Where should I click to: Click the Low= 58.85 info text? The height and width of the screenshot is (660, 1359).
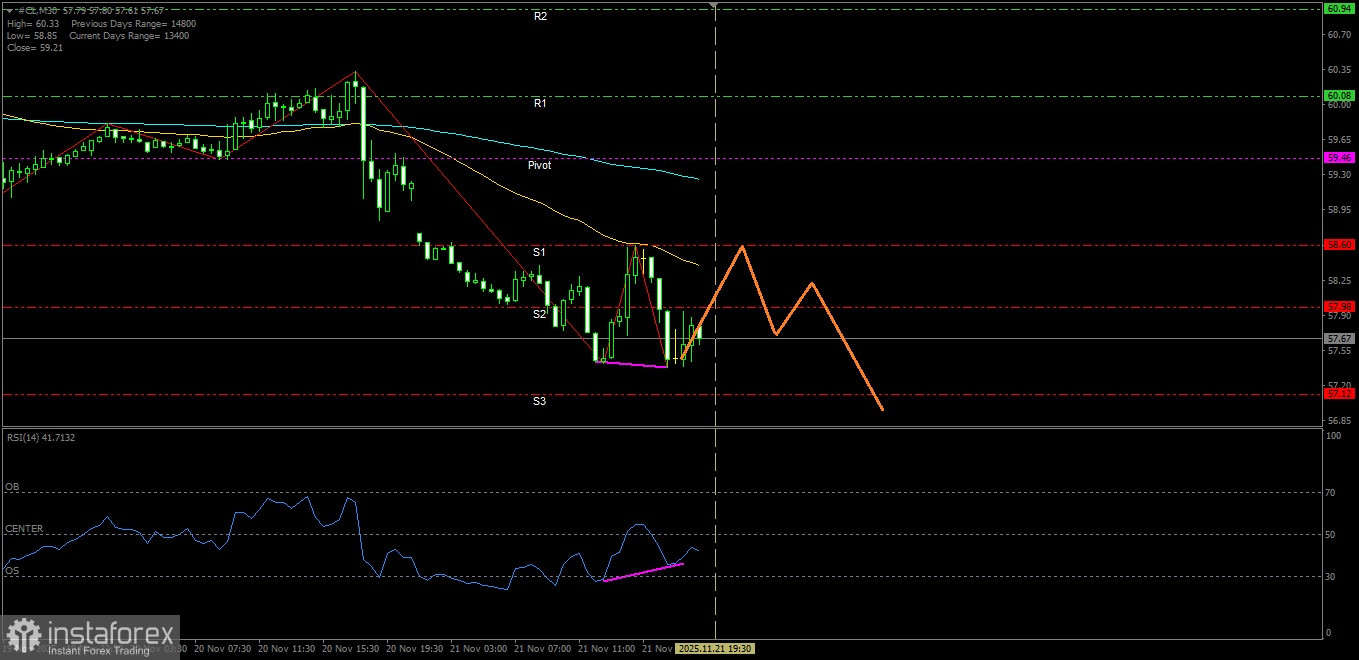[x=31, y=35]
